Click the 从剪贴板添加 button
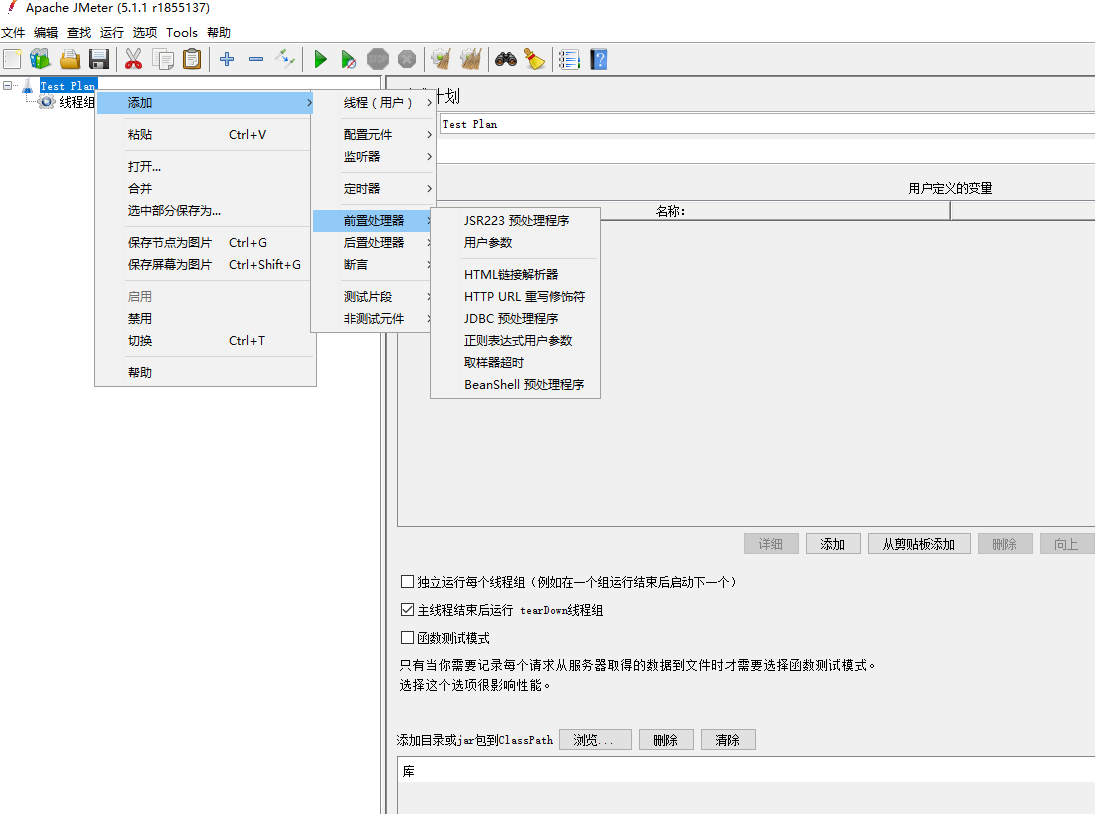Image resolution: width=1095 pixels, height=814 pixels. coord(919,544)
